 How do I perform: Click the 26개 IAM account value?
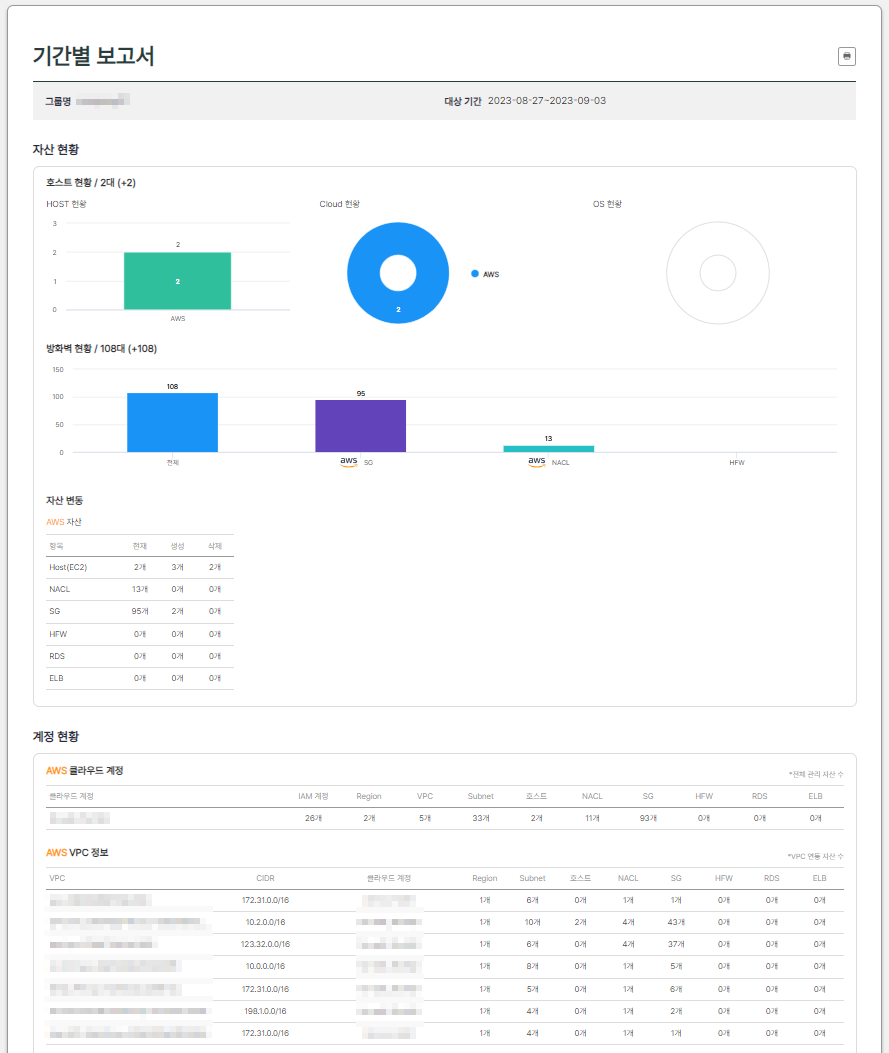[x=314, y=818]
